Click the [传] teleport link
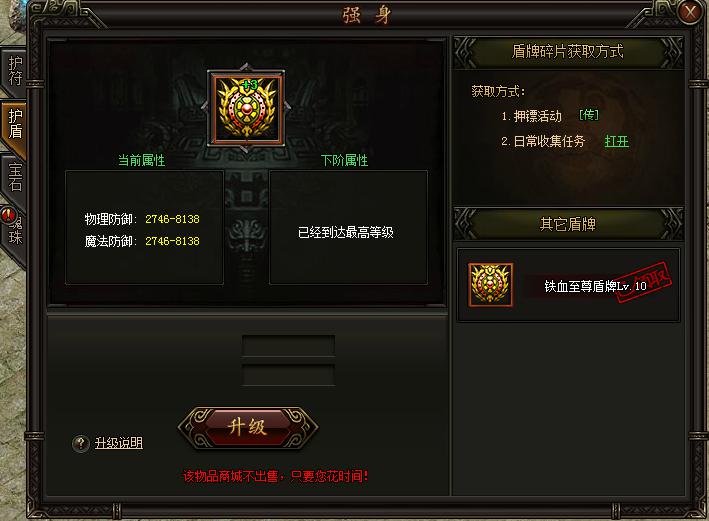 589,115
